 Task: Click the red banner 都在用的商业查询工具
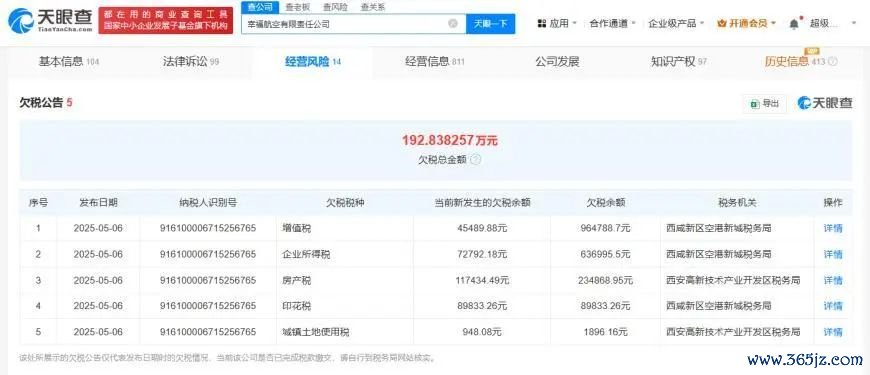(165, 20)
